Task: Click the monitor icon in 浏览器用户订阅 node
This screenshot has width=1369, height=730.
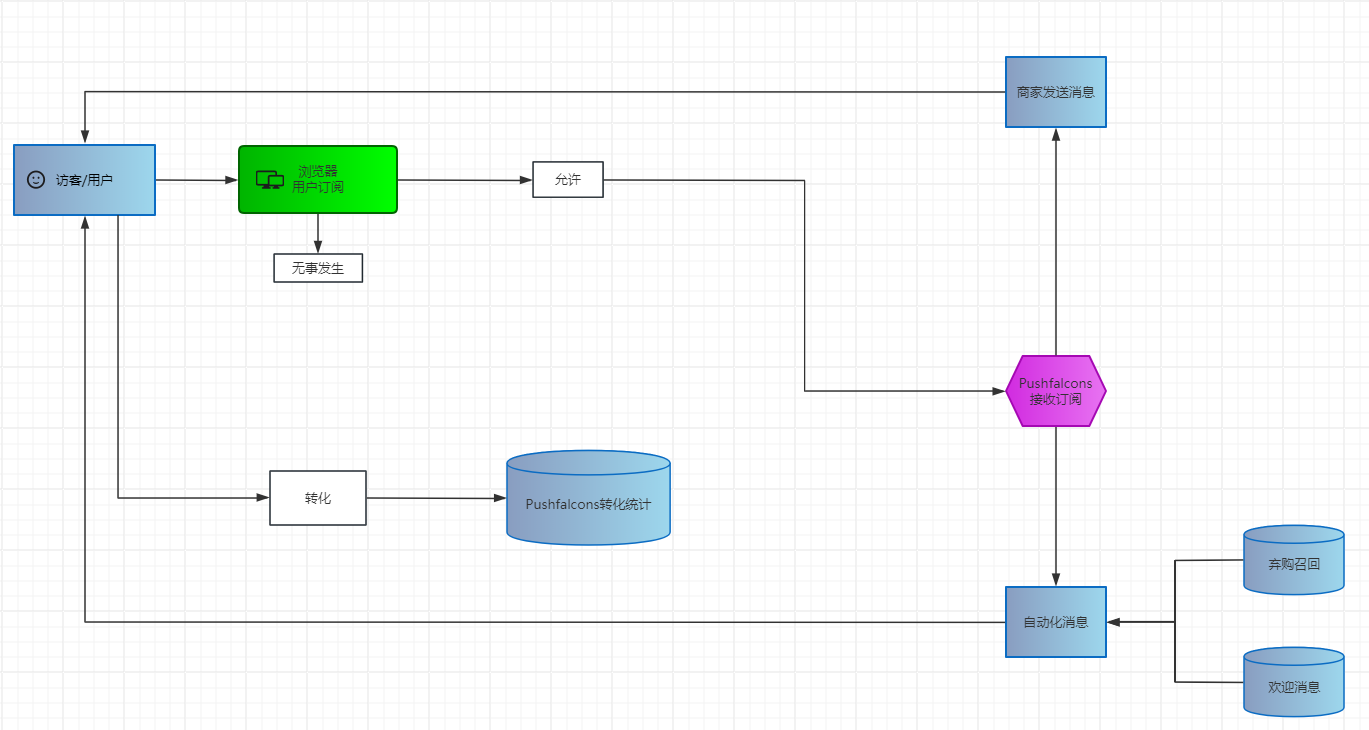Action: (270, 180)
